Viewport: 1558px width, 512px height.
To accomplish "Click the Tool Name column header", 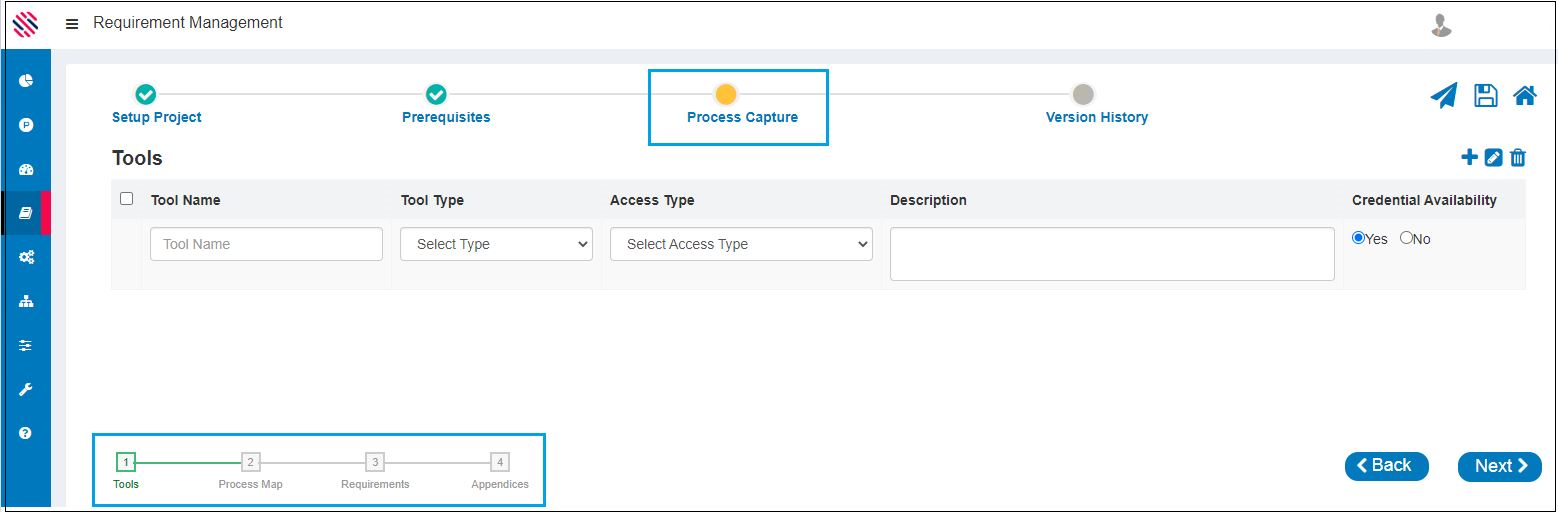I will 185,200.
